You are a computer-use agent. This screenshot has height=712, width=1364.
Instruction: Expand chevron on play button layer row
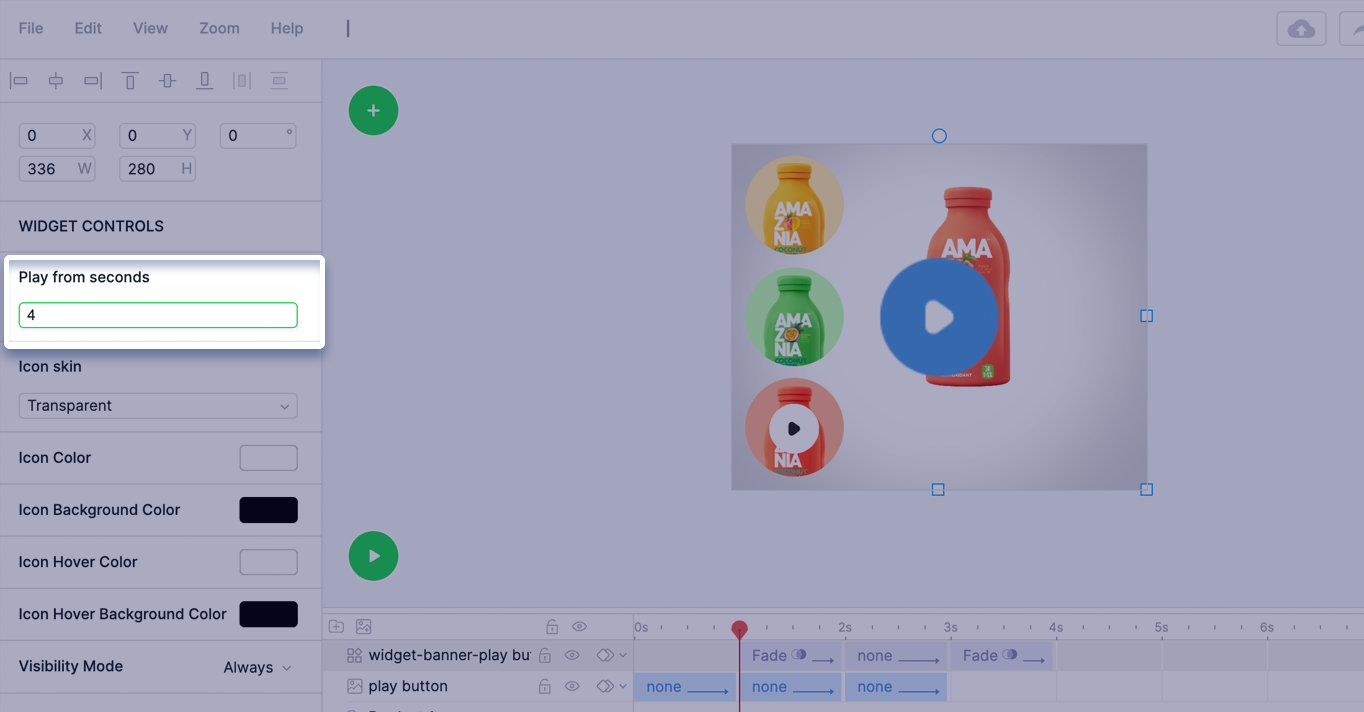[623, 687]
